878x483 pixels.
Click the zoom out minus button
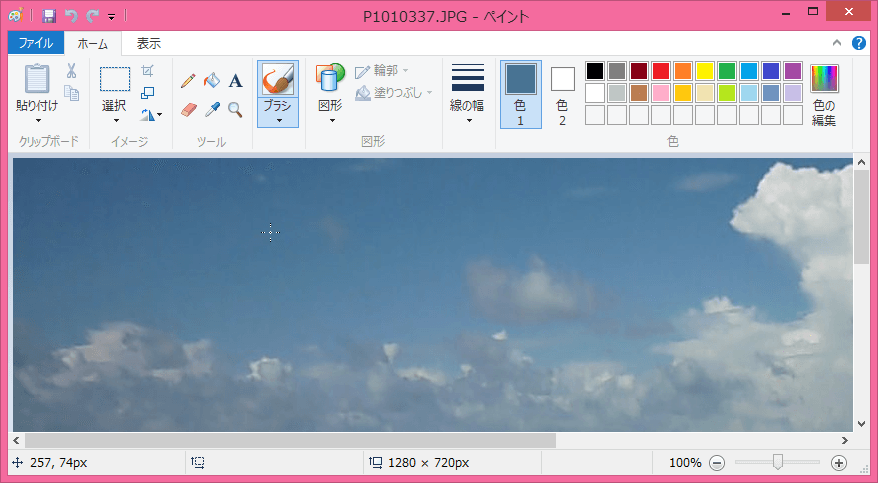point(717,463)
